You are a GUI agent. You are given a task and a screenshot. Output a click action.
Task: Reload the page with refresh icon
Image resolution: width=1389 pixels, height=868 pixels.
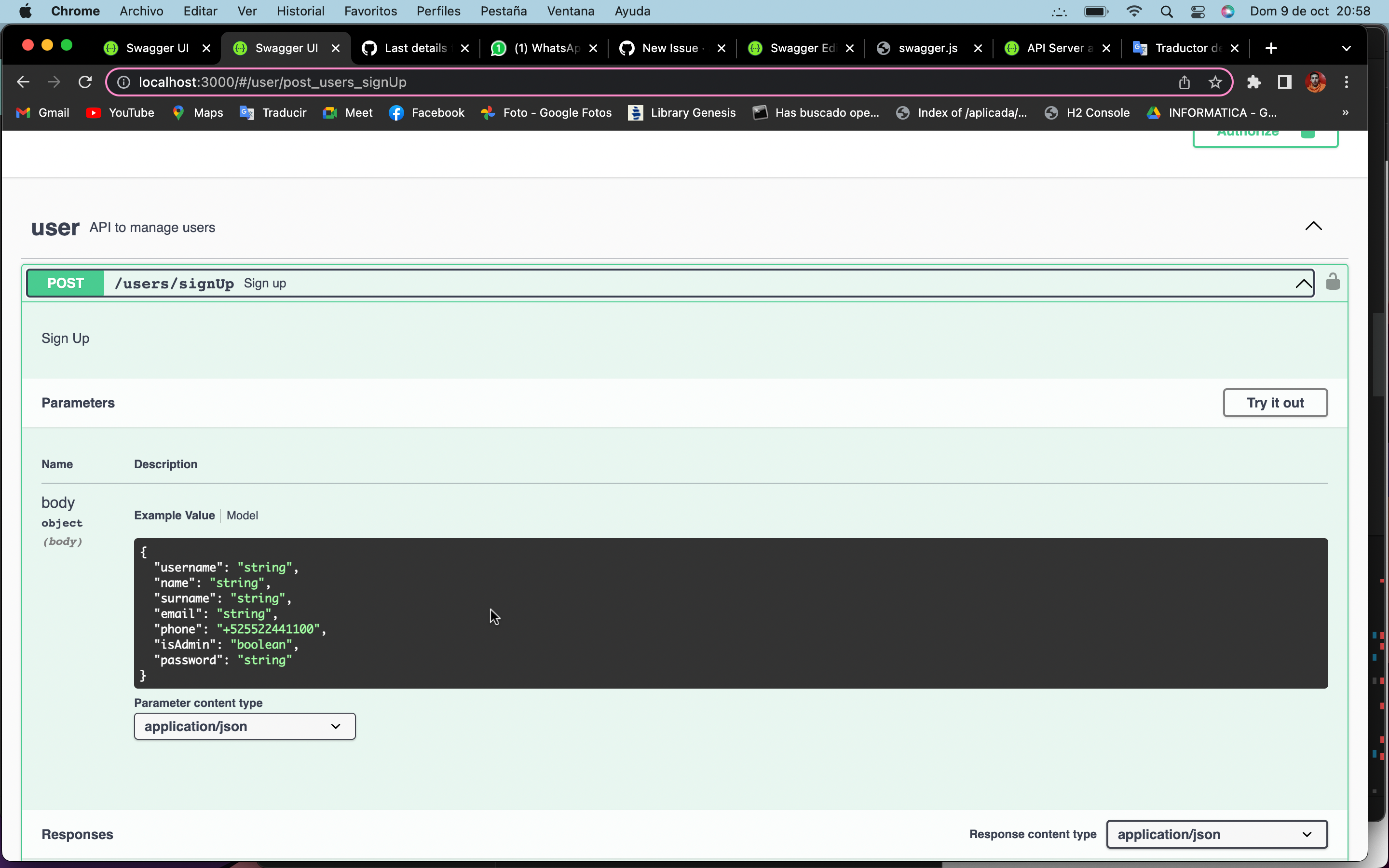click(85, 82)
